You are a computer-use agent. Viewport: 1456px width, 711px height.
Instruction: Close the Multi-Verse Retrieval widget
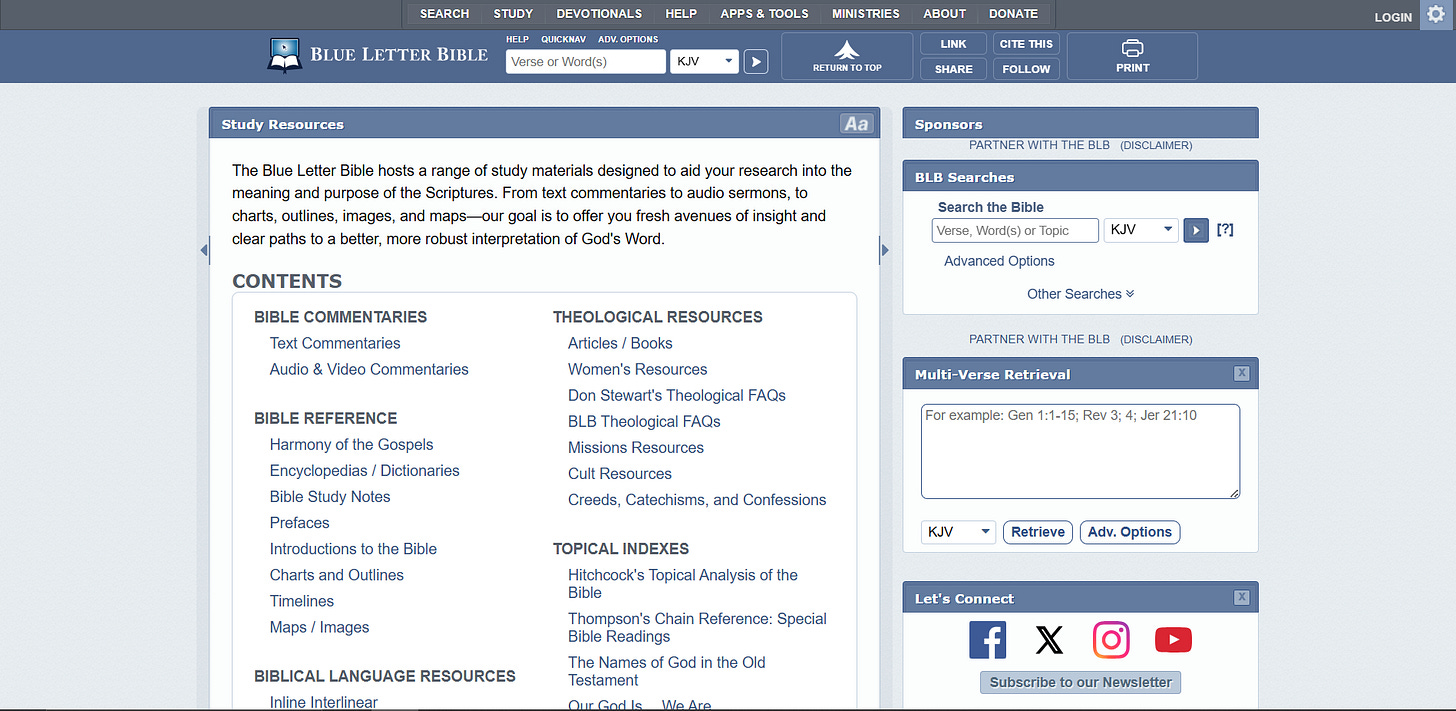coord(1242,373)
